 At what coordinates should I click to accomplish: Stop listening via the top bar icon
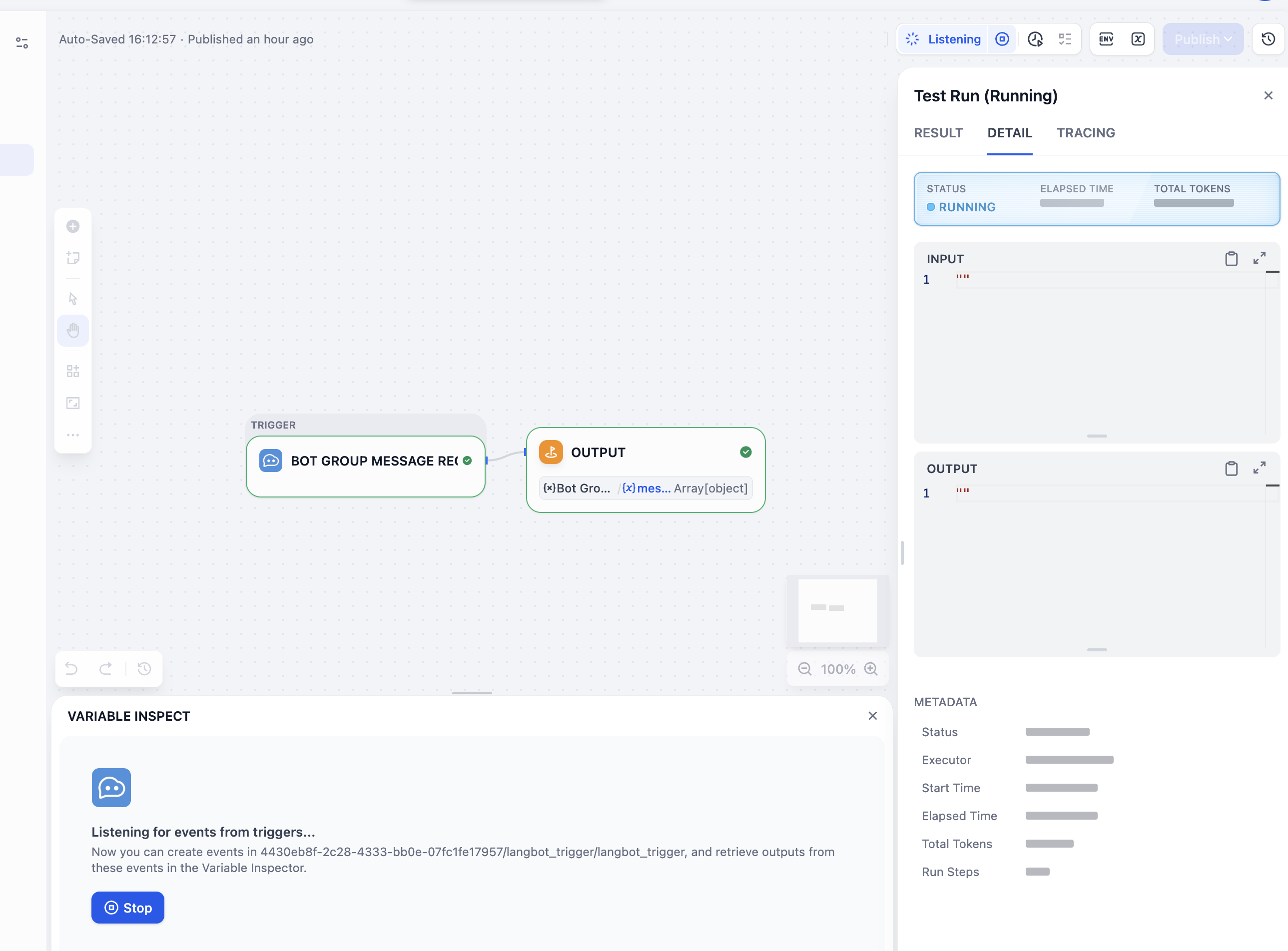[1002, 39]
